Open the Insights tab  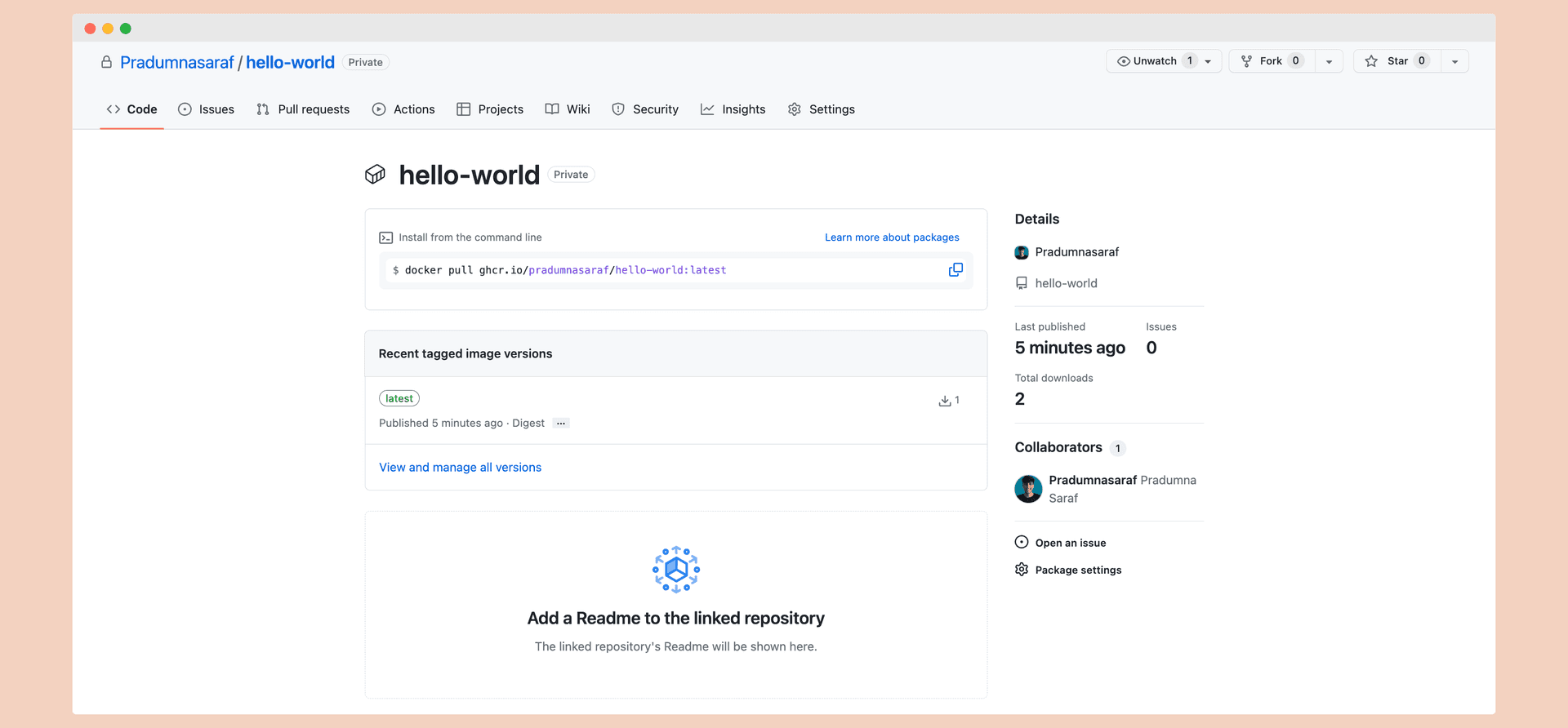tap(733, 109)
